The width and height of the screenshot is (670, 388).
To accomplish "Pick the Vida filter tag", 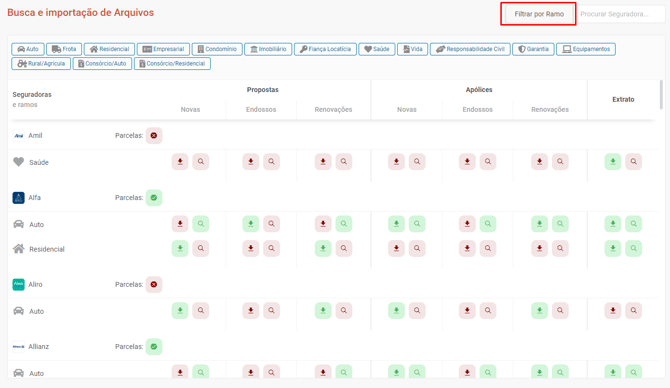I will click(412, 49).
